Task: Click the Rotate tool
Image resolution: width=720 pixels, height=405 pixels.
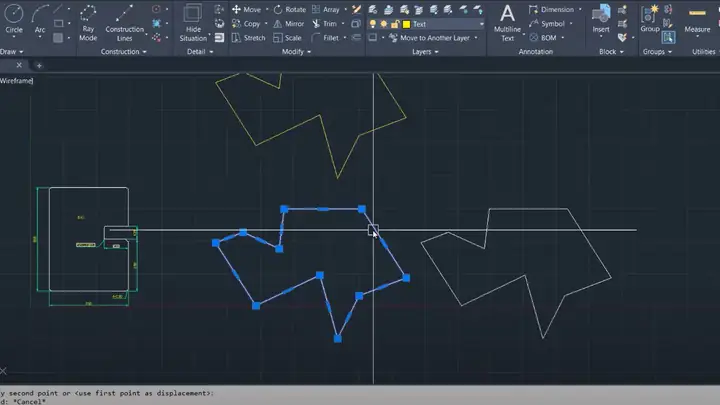Action: point(290,9)
